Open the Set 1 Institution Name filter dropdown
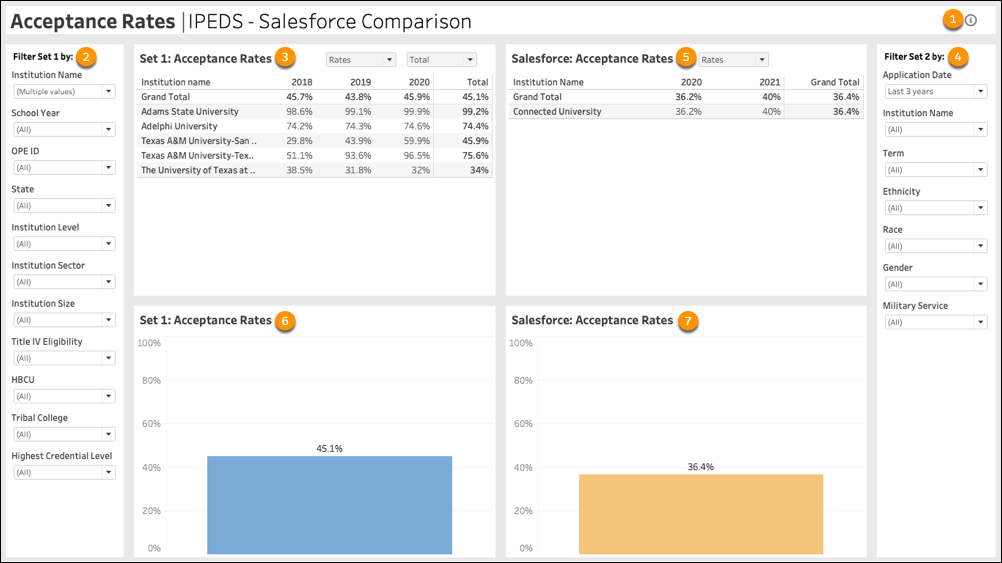 coord(64,91)
